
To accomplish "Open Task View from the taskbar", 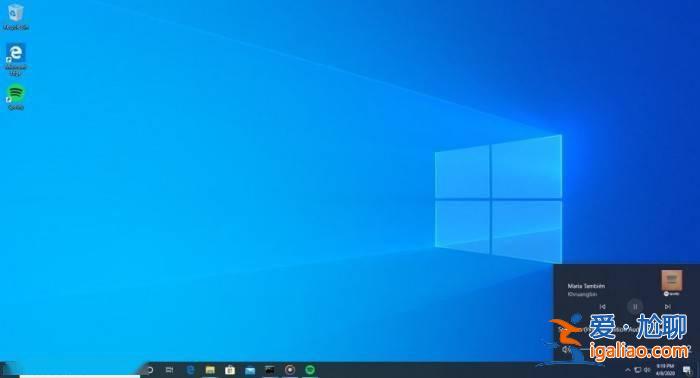I will click(x=170, y=370).
